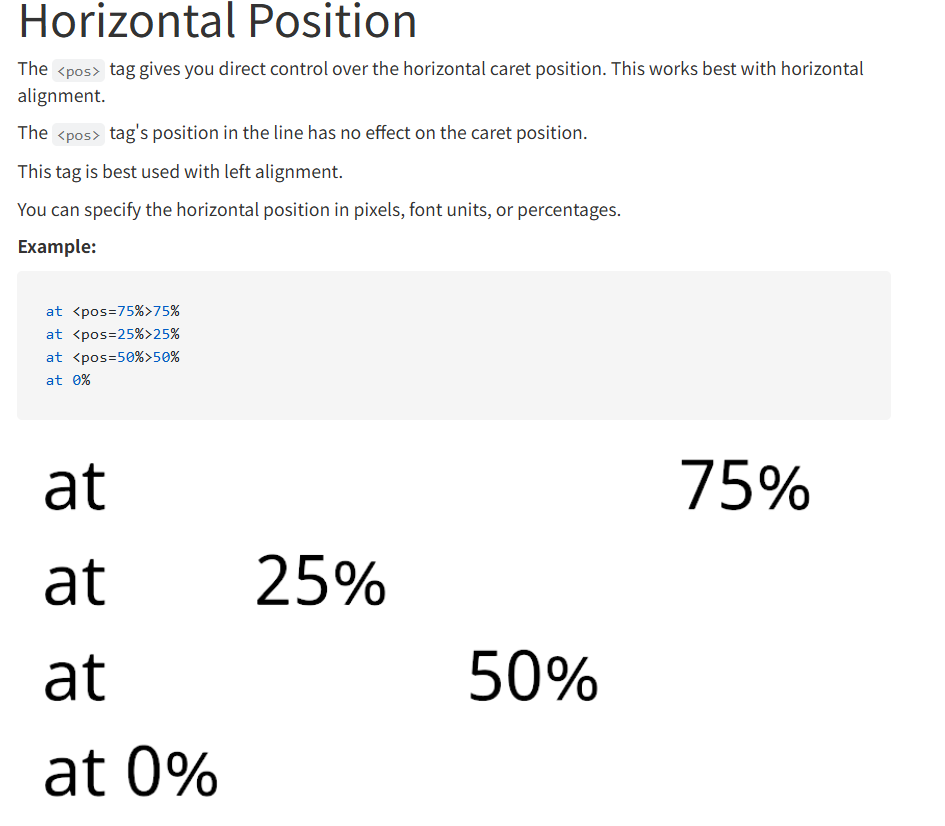Click the large "at" in the 25% row

point(75,582)
